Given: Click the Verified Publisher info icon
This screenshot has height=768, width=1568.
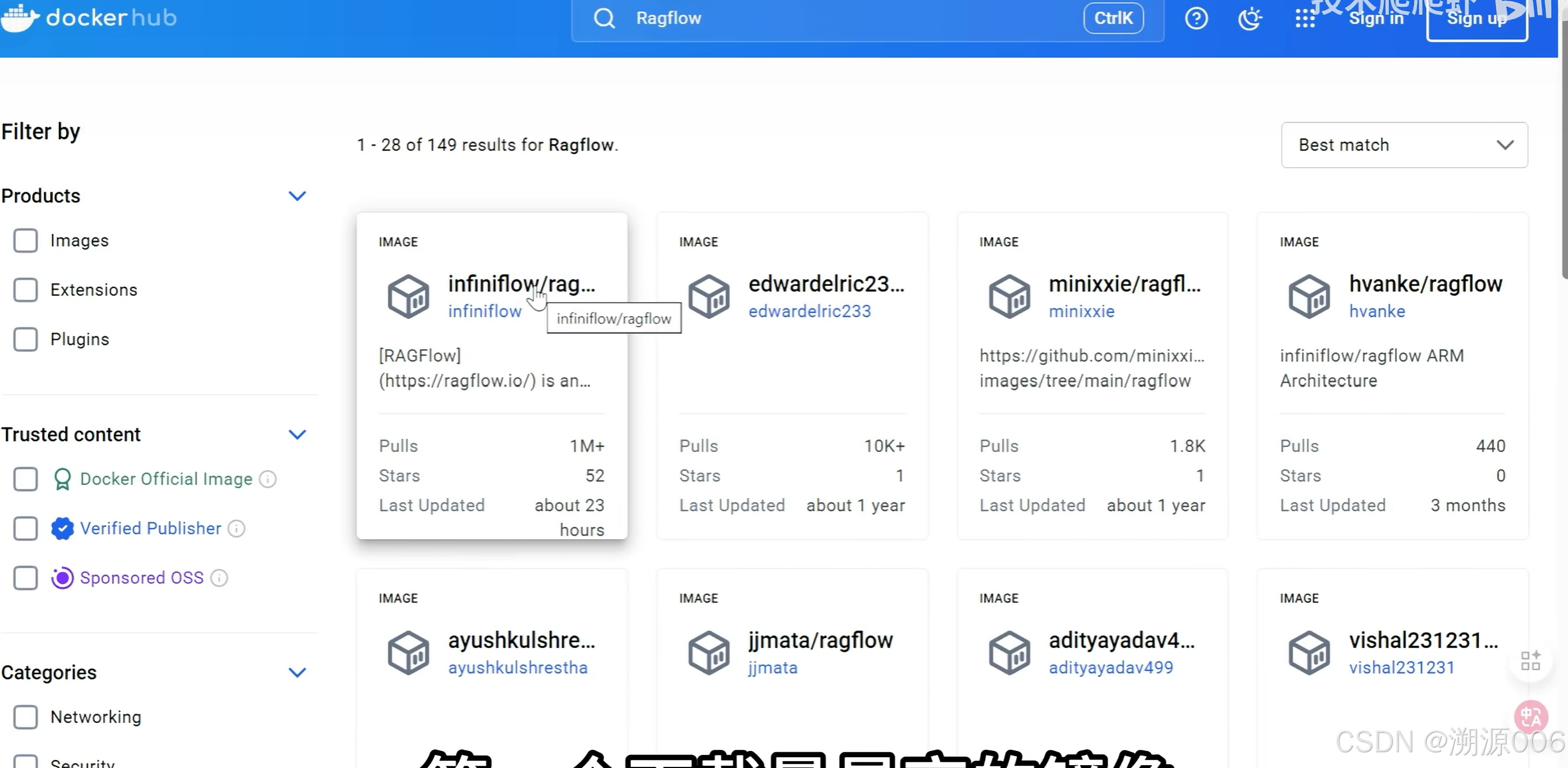Looking at the screenshot, I should (237, 529).
